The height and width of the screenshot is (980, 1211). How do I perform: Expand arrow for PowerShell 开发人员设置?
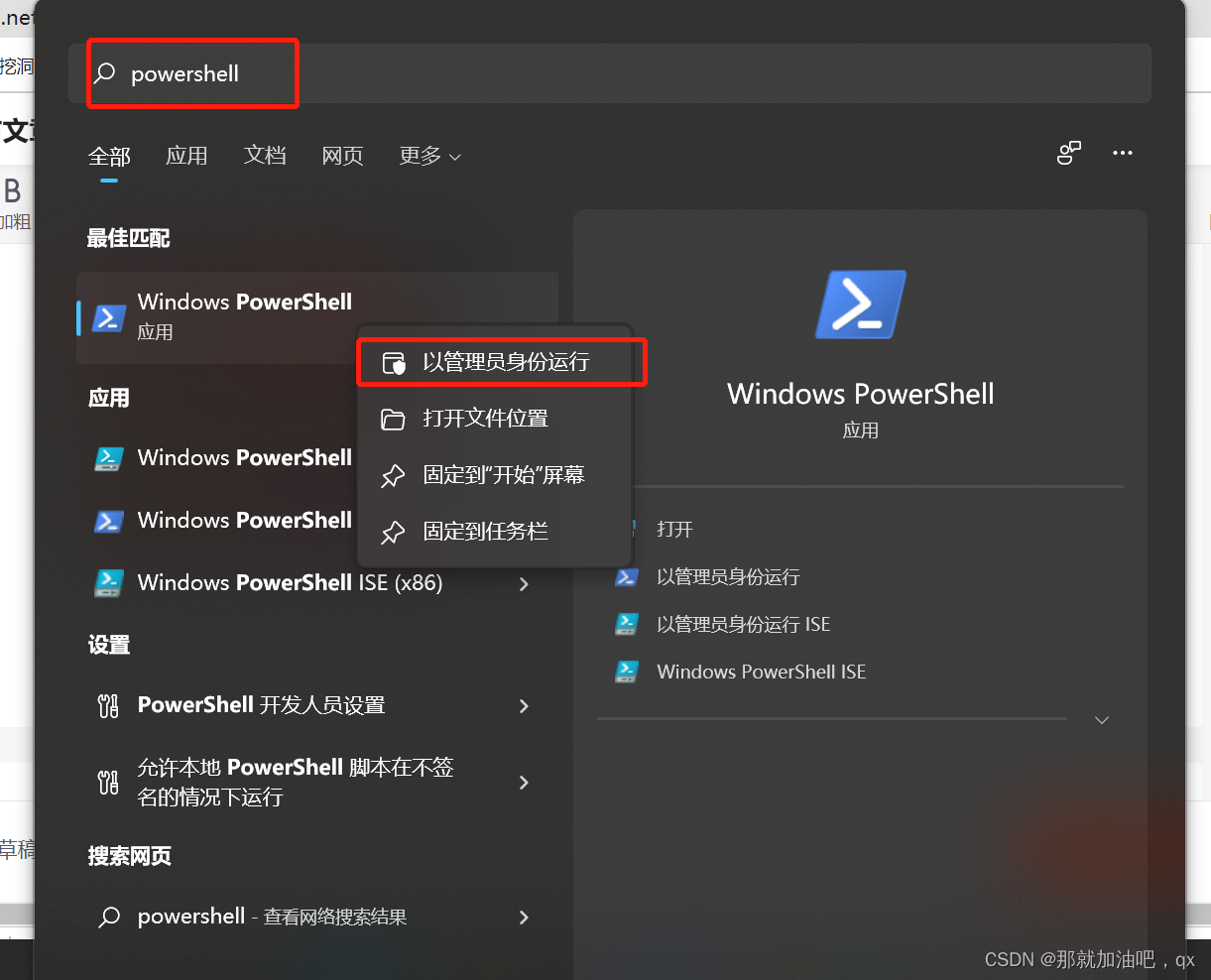pos(524,706)
